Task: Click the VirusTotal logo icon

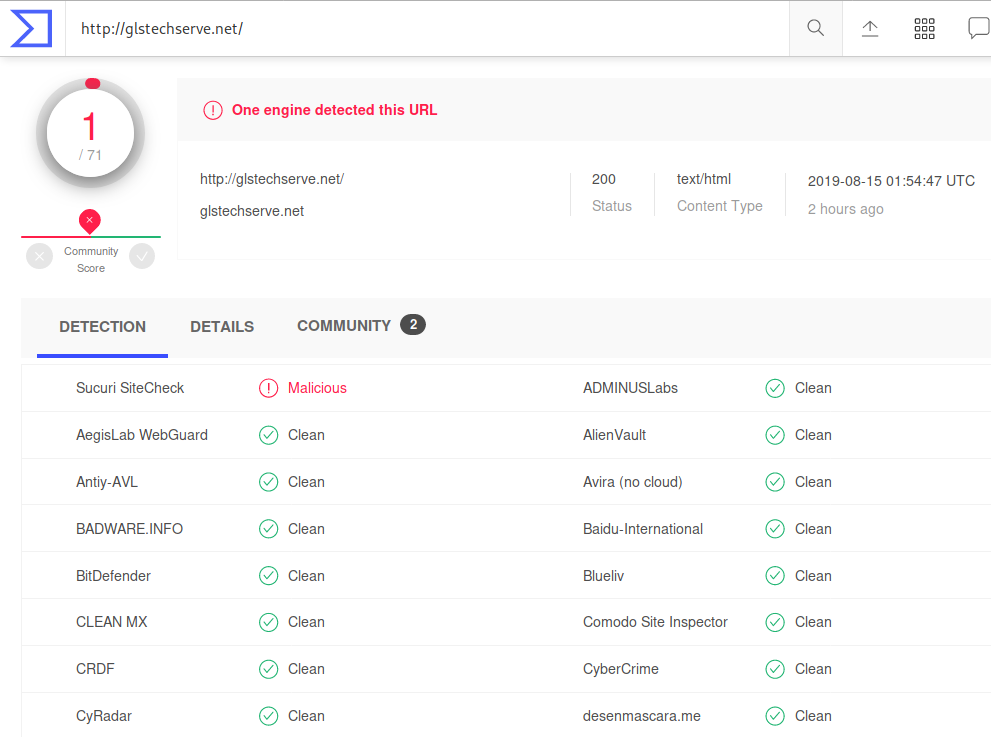Action: (32, 28)
